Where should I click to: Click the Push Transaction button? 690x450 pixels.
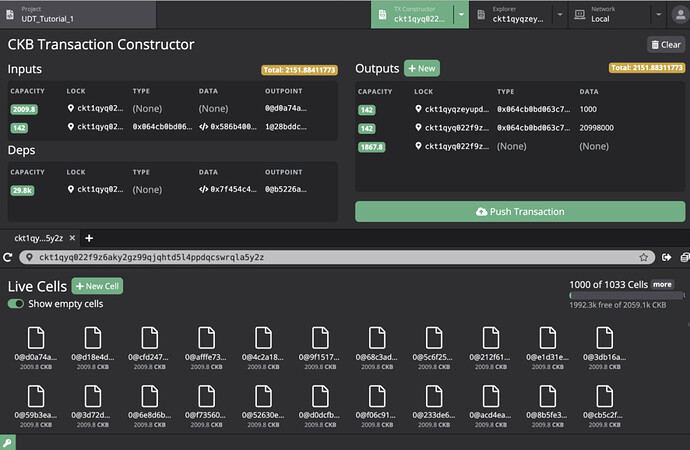[x=520, y=212]
